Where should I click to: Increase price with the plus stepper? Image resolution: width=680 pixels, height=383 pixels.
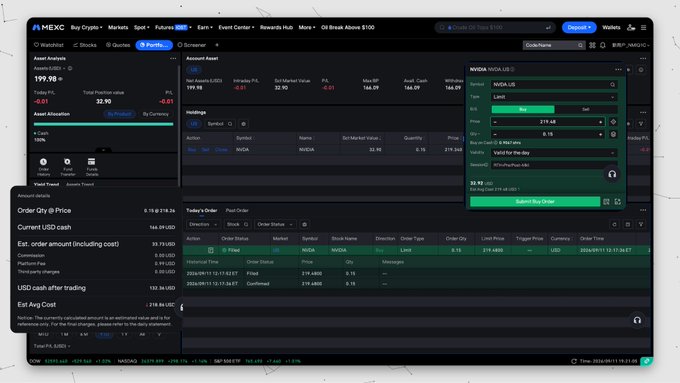click(601, 122)
